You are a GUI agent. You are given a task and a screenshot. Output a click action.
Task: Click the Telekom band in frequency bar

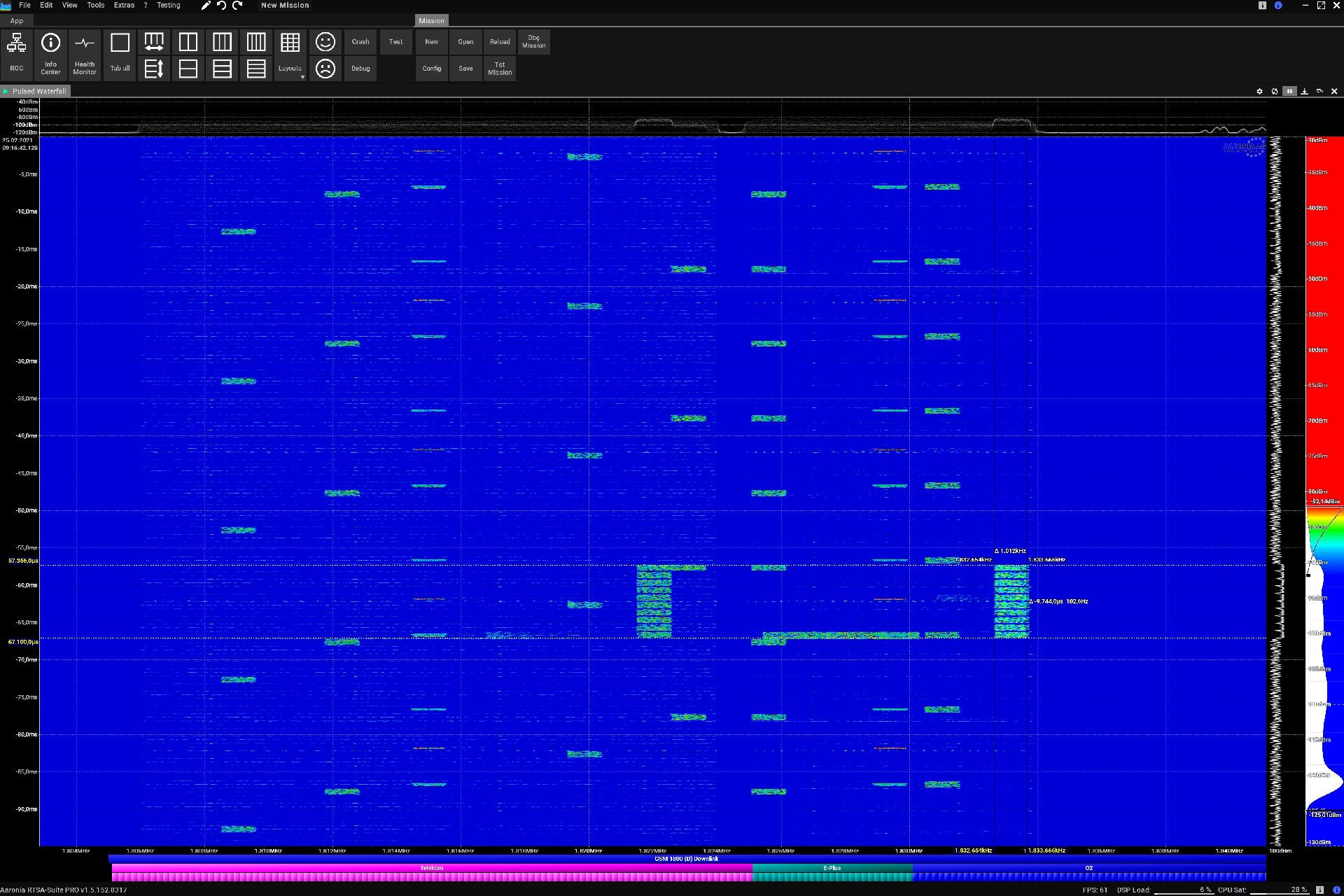432,868
